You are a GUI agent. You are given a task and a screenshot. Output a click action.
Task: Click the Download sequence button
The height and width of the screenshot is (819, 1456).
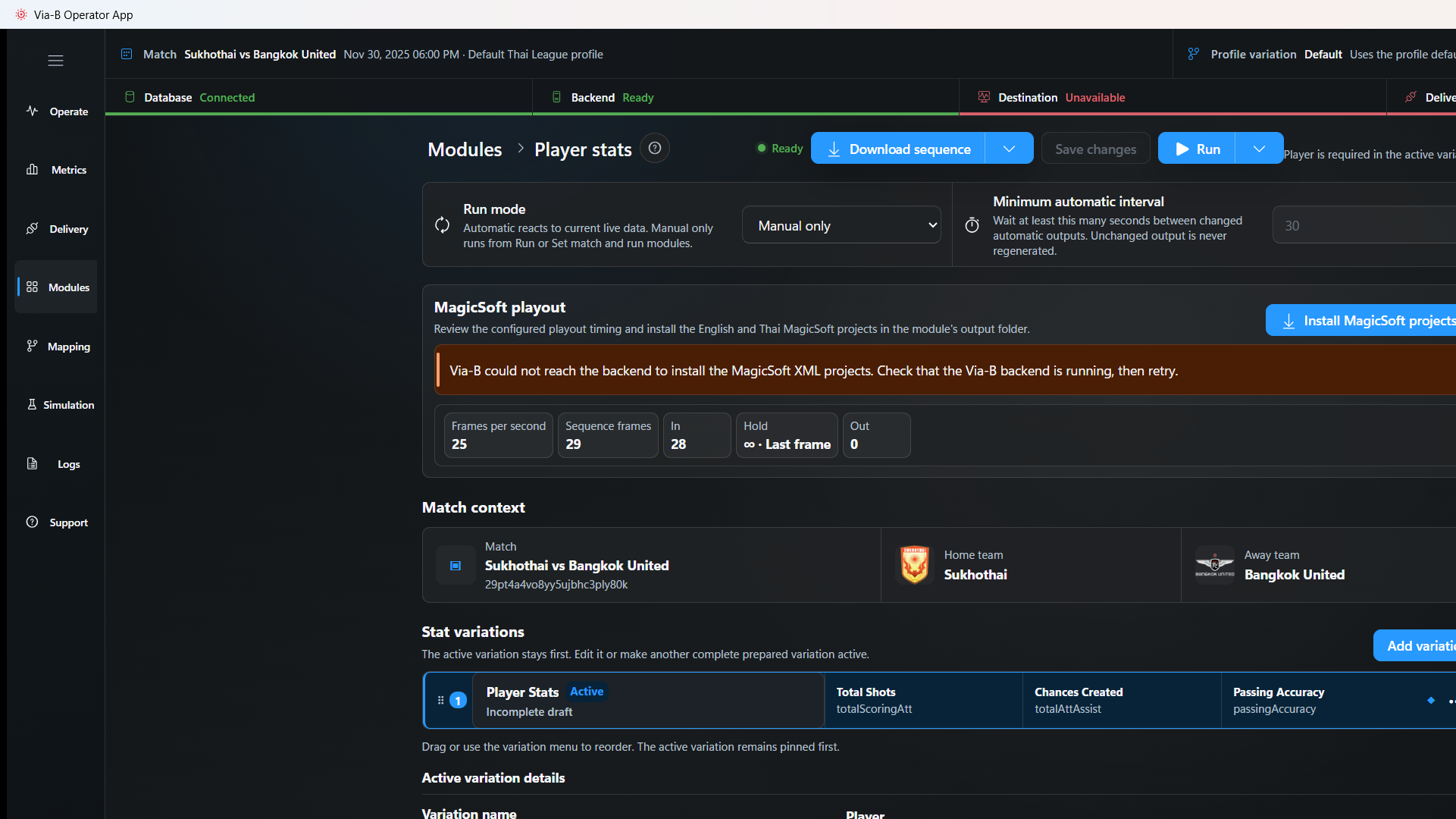(898, 149)
